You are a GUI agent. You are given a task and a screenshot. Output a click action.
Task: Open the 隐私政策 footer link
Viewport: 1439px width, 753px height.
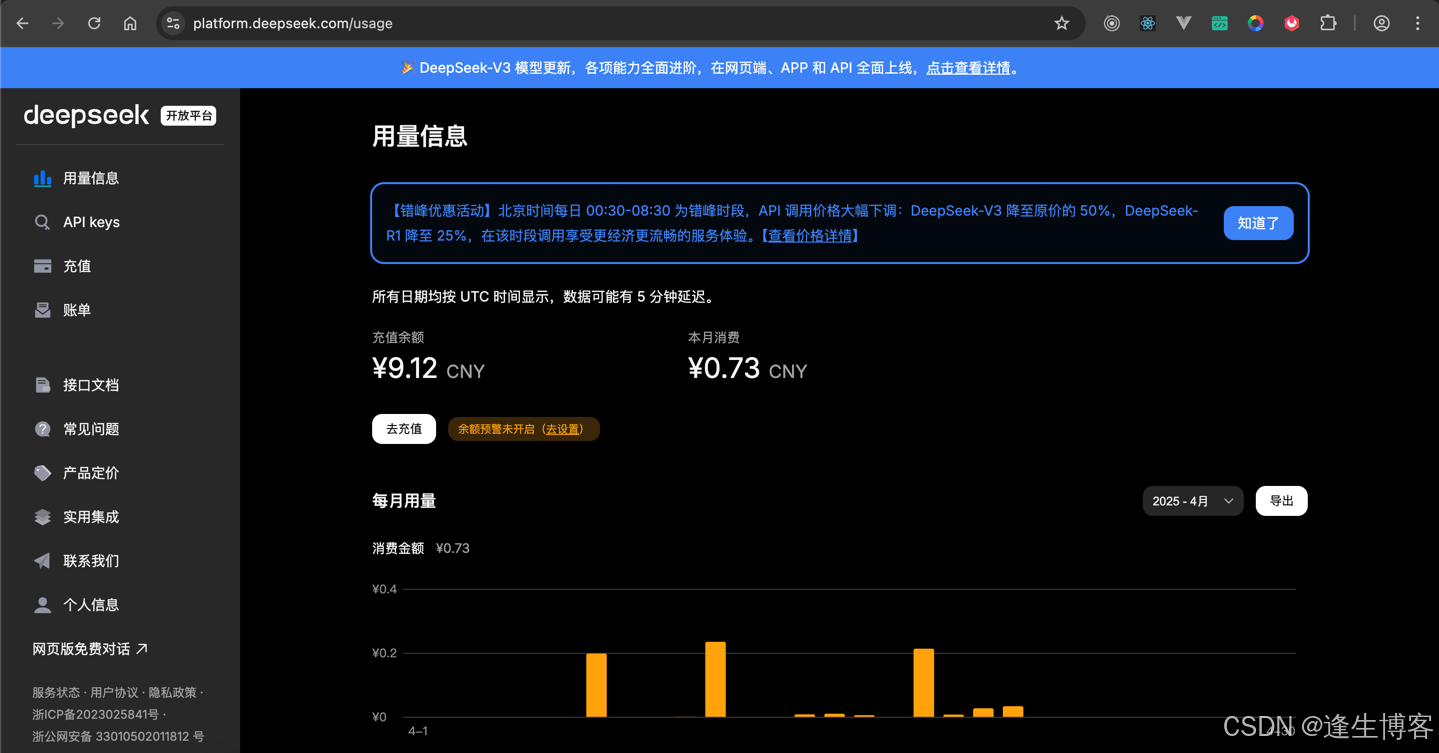coord(173,692)
